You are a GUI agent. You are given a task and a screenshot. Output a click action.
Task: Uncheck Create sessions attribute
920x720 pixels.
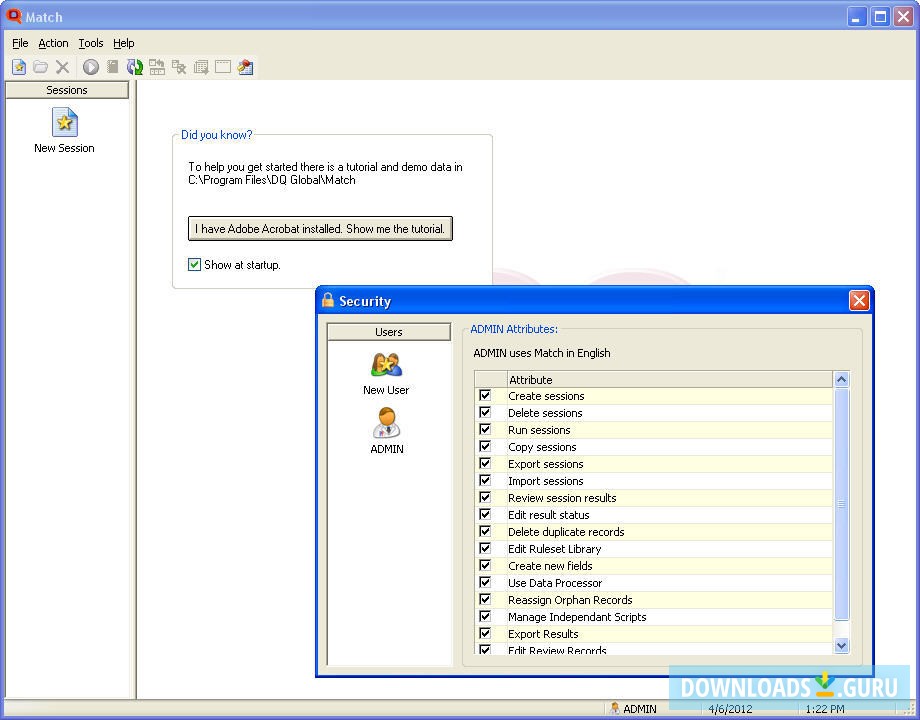[x=485, y=396]
